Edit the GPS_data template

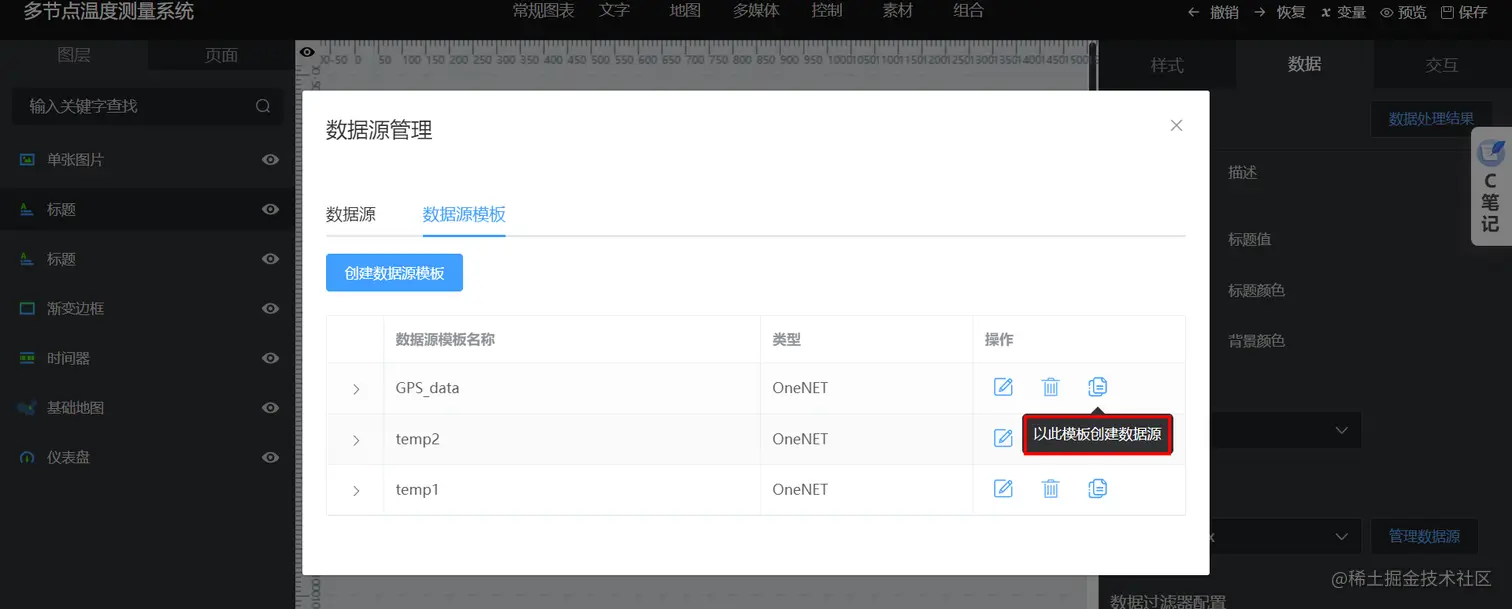(1003, 387)
